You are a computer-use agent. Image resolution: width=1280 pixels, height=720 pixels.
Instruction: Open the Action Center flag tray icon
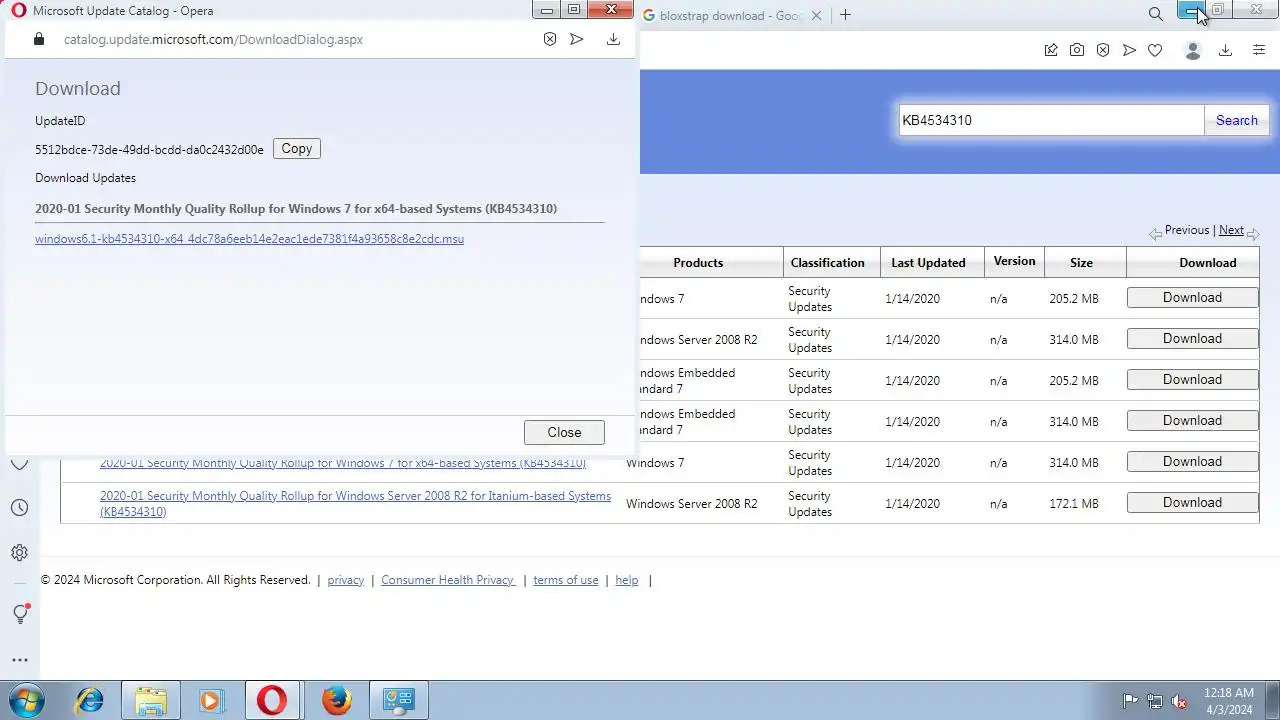tap(1131, 701)
